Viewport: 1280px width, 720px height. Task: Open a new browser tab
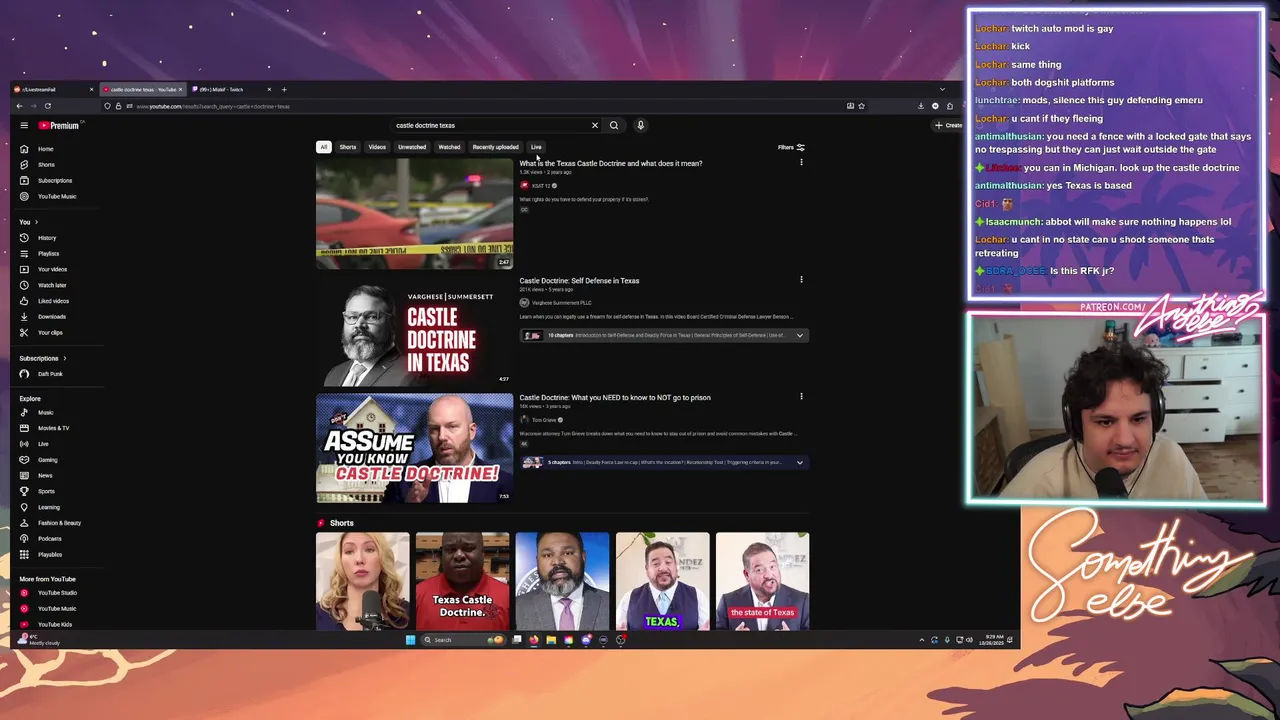(284, 89)
